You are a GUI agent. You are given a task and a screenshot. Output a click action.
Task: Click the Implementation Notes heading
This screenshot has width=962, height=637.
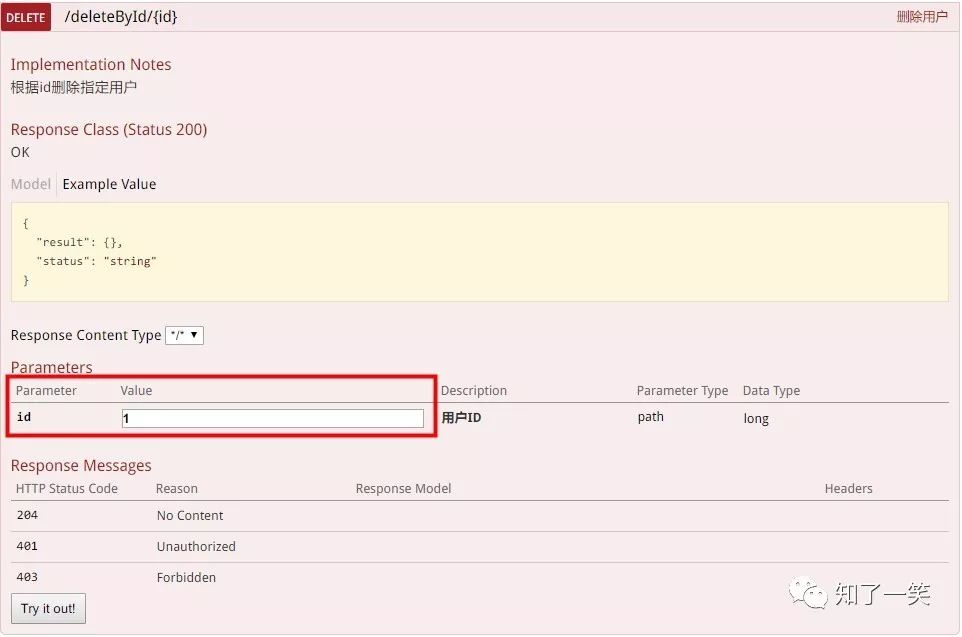91,64
